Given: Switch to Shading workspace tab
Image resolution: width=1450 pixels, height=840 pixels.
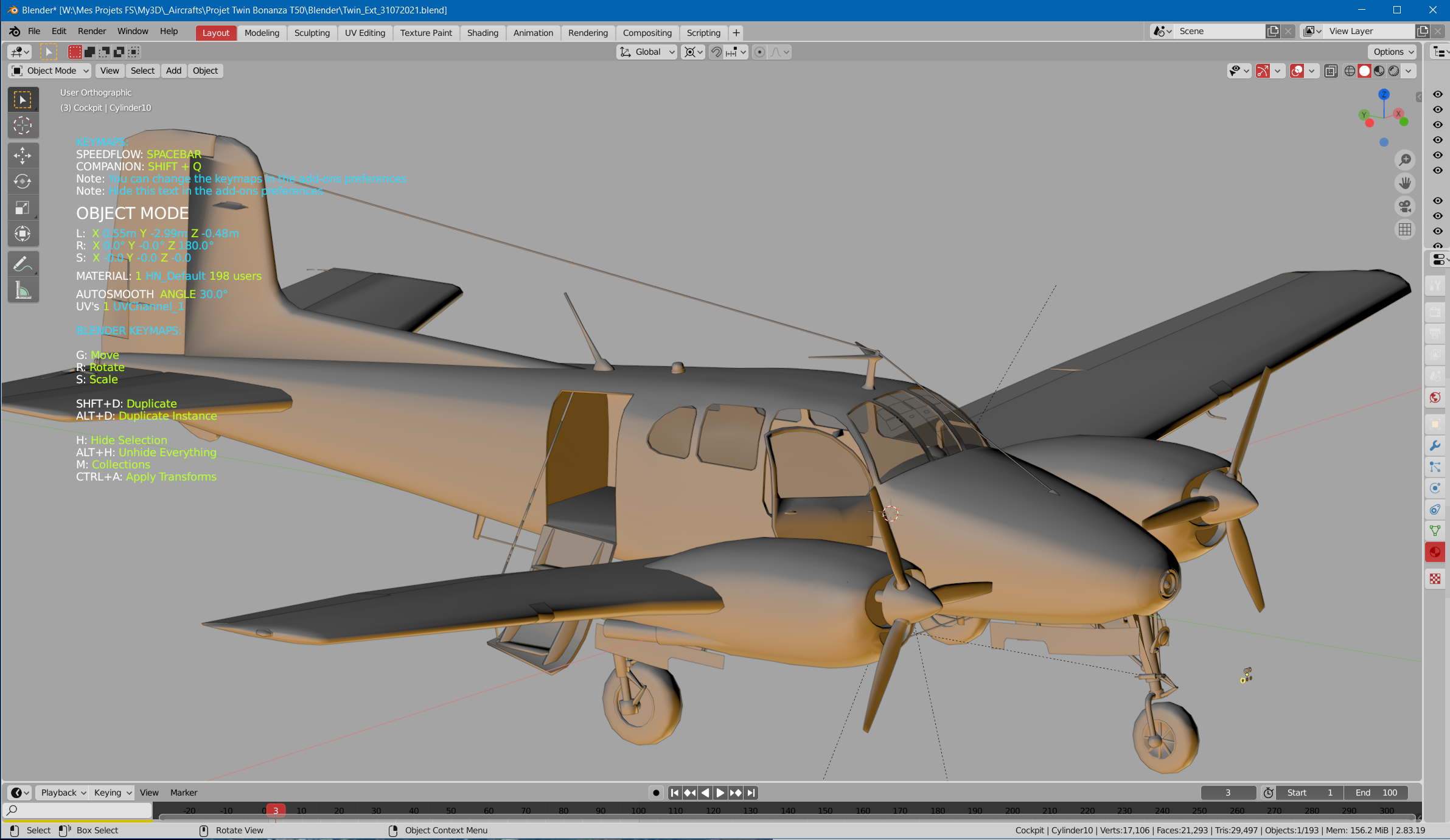Looking at the screenshot, I should 483,33.
